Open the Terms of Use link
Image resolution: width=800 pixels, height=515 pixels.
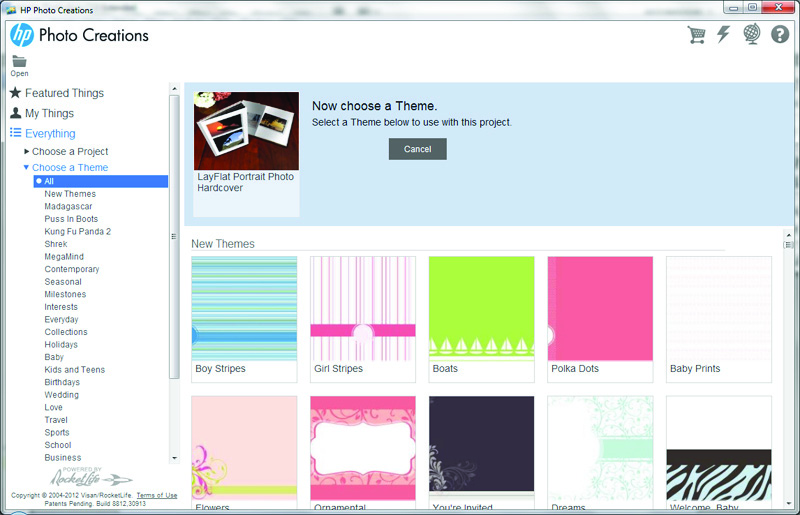click(157, 495)
